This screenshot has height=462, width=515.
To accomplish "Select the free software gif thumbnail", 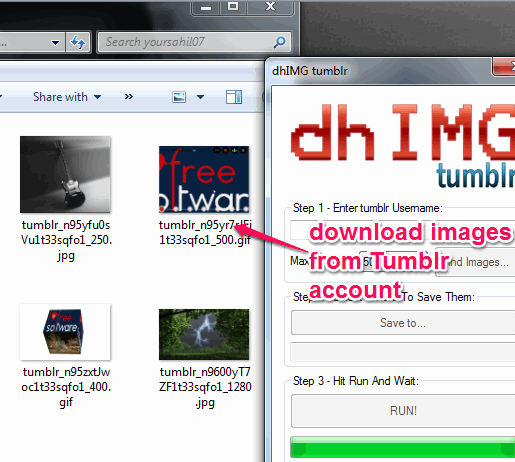I will coord(204,179).
